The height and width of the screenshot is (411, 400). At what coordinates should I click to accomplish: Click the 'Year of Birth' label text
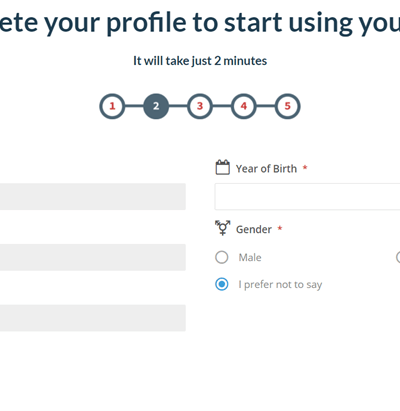pyautogui.click(x=266, y=169)
